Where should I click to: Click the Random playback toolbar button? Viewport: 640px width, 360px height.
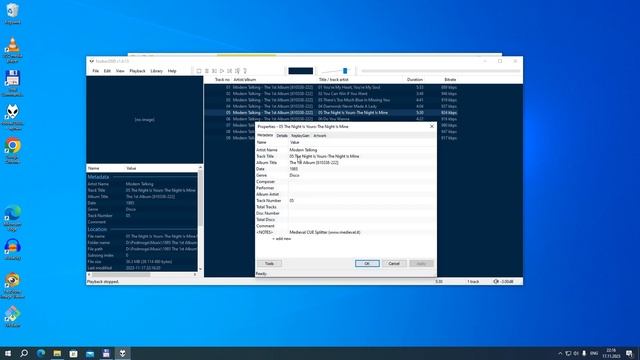tap(238, 71)
